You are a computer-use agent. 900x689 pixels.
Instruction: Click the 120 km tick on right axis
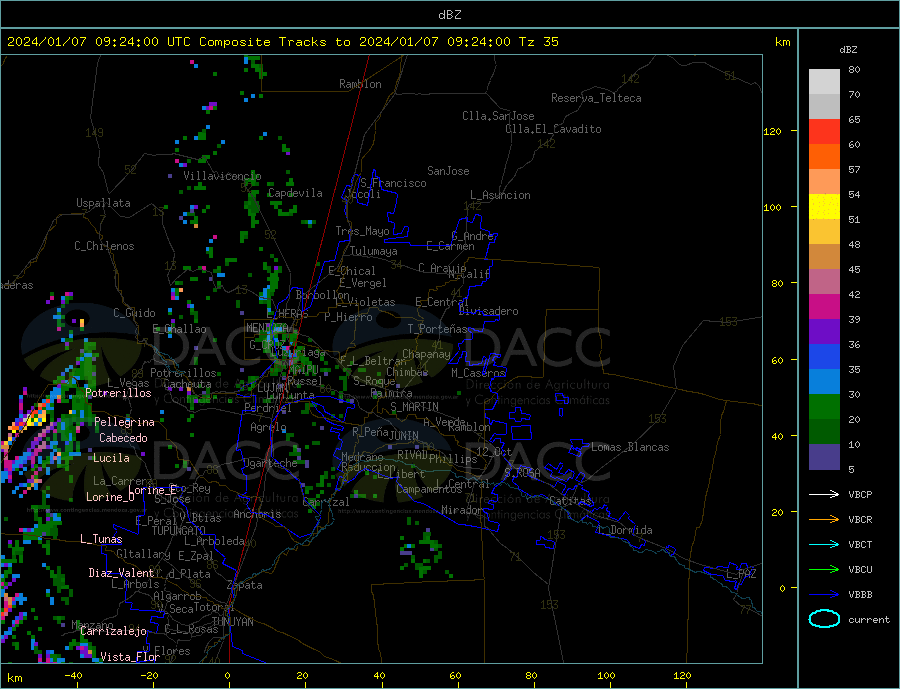tap(773, 131)
